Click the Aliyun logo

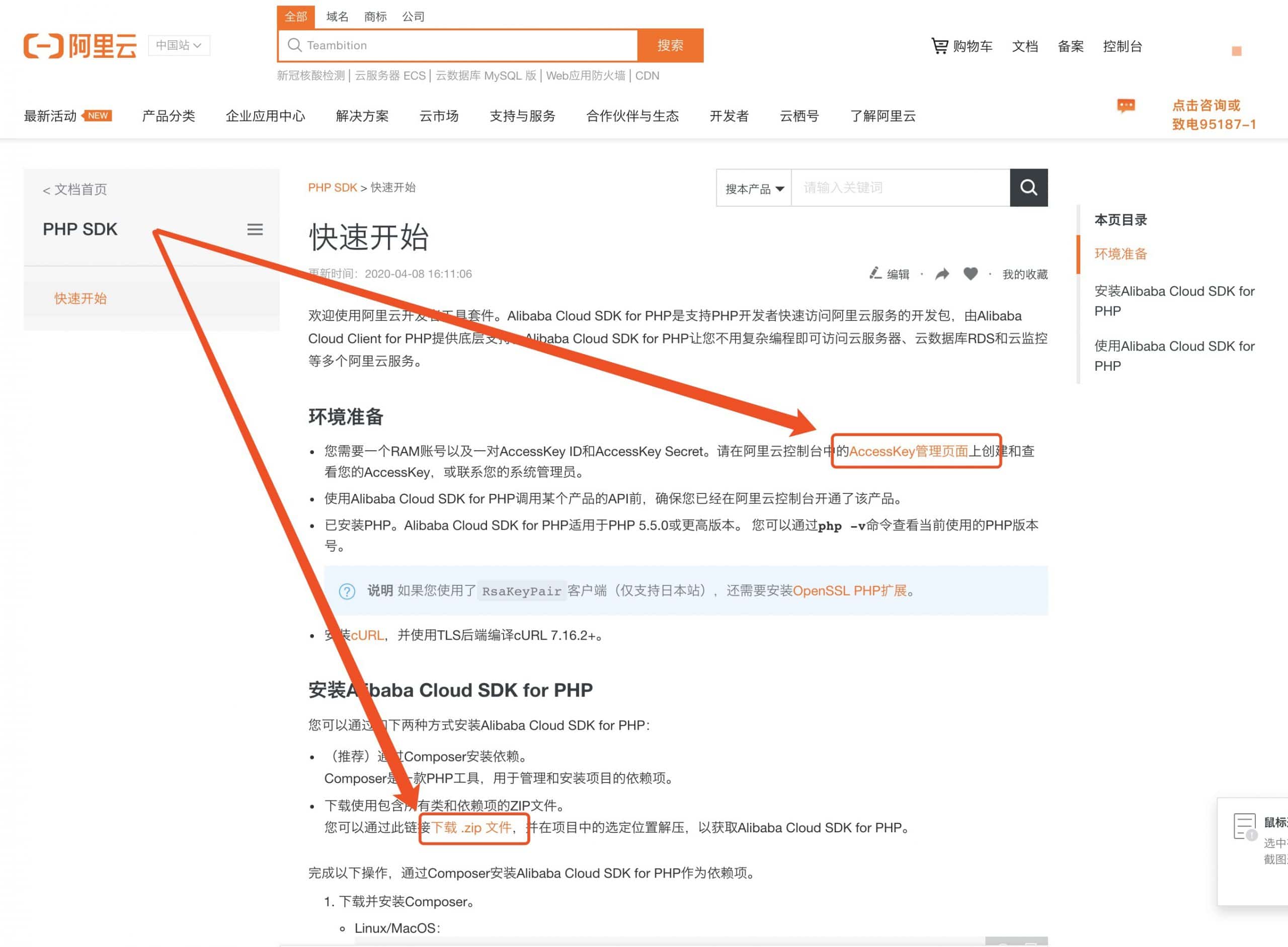(x=80, y=46)
